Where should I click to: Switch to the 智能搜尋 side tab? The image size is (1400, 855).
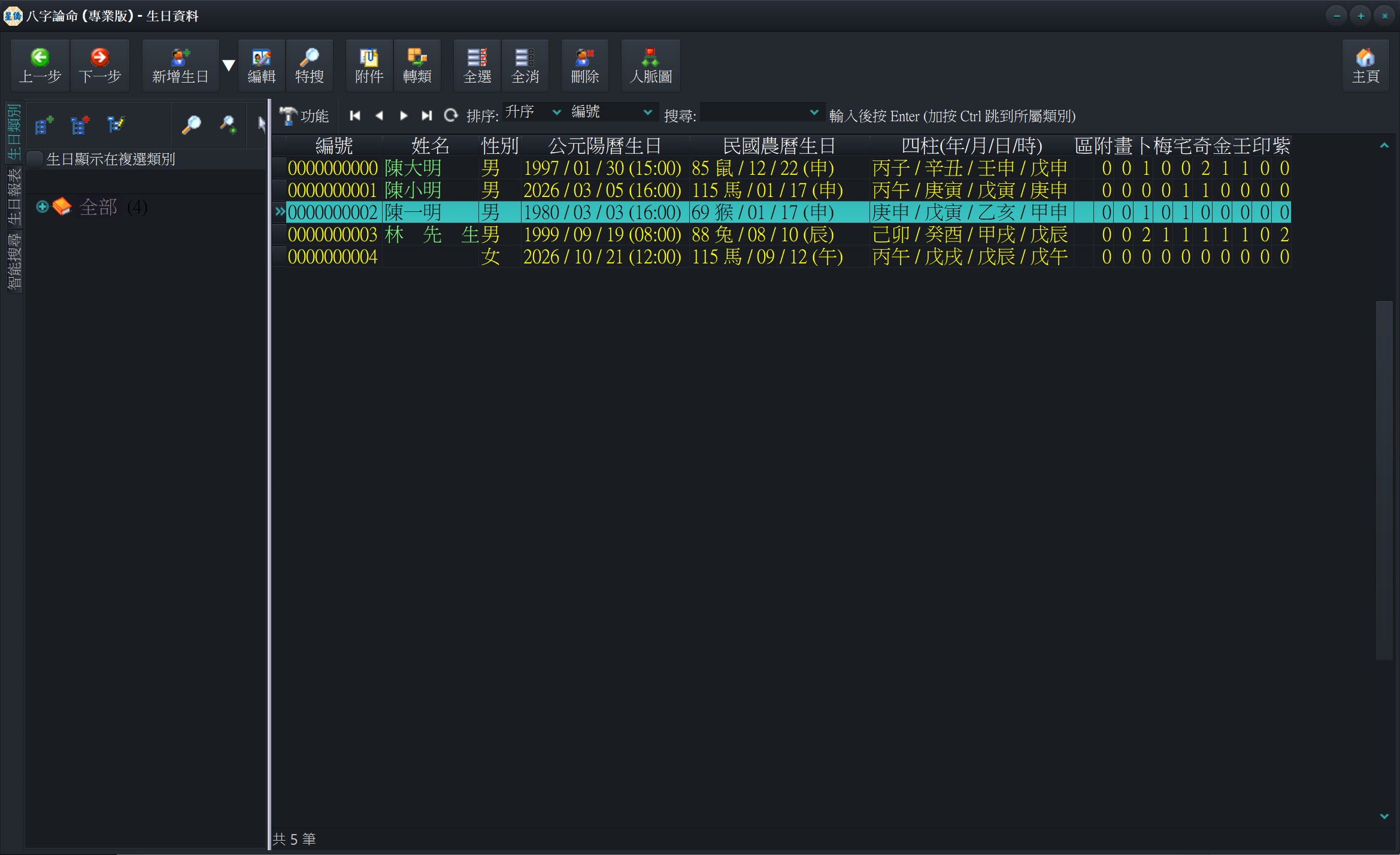(14, 262)
